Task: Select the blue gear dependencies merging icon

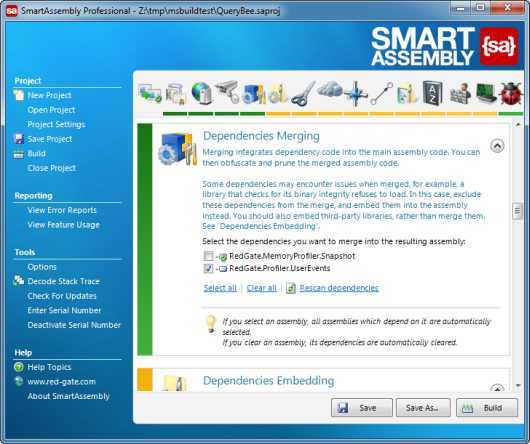Action: [253, 93]
